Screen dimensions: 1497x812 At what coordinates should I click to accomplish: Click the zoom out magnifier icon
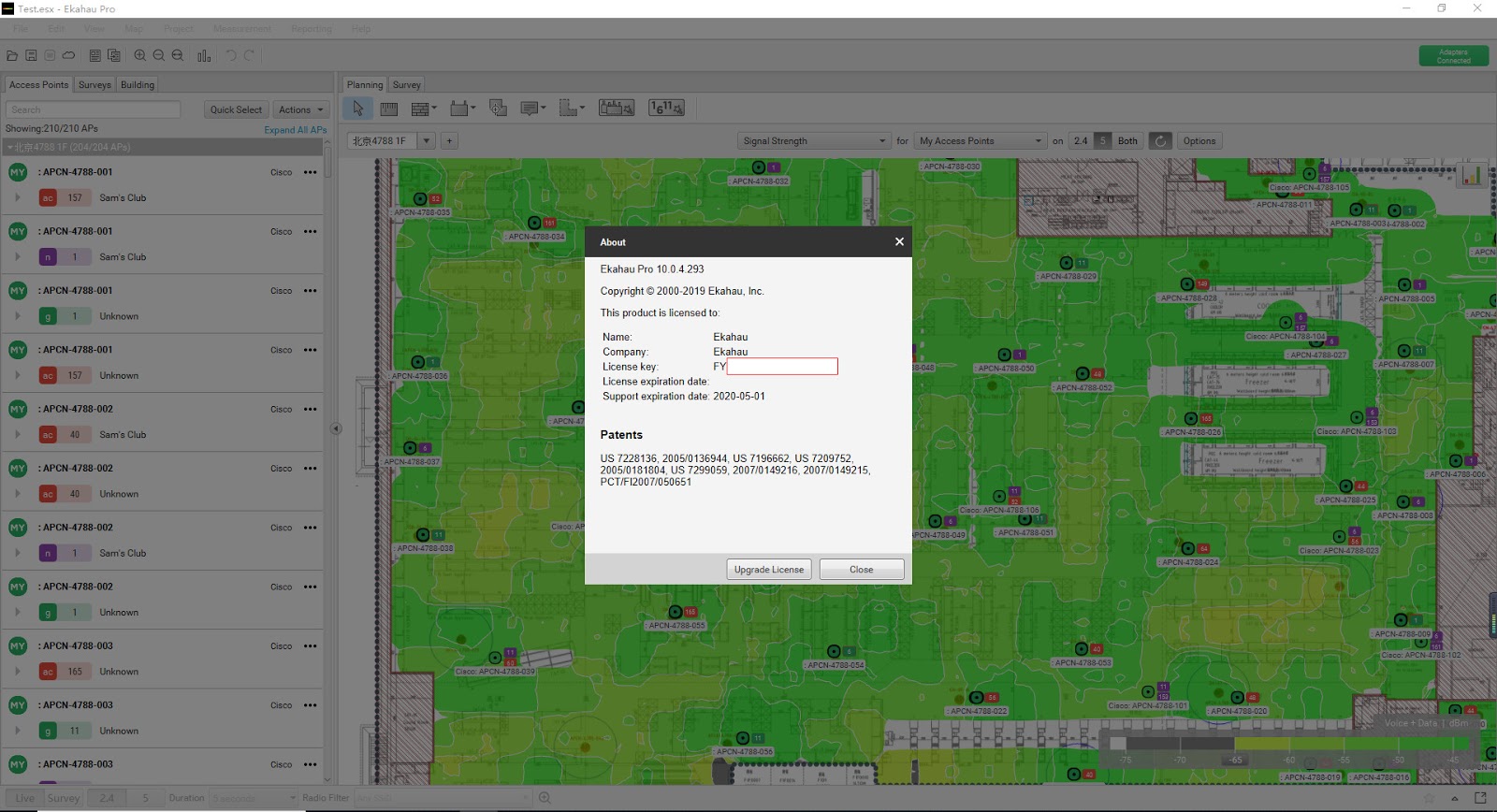pos(159,56)
